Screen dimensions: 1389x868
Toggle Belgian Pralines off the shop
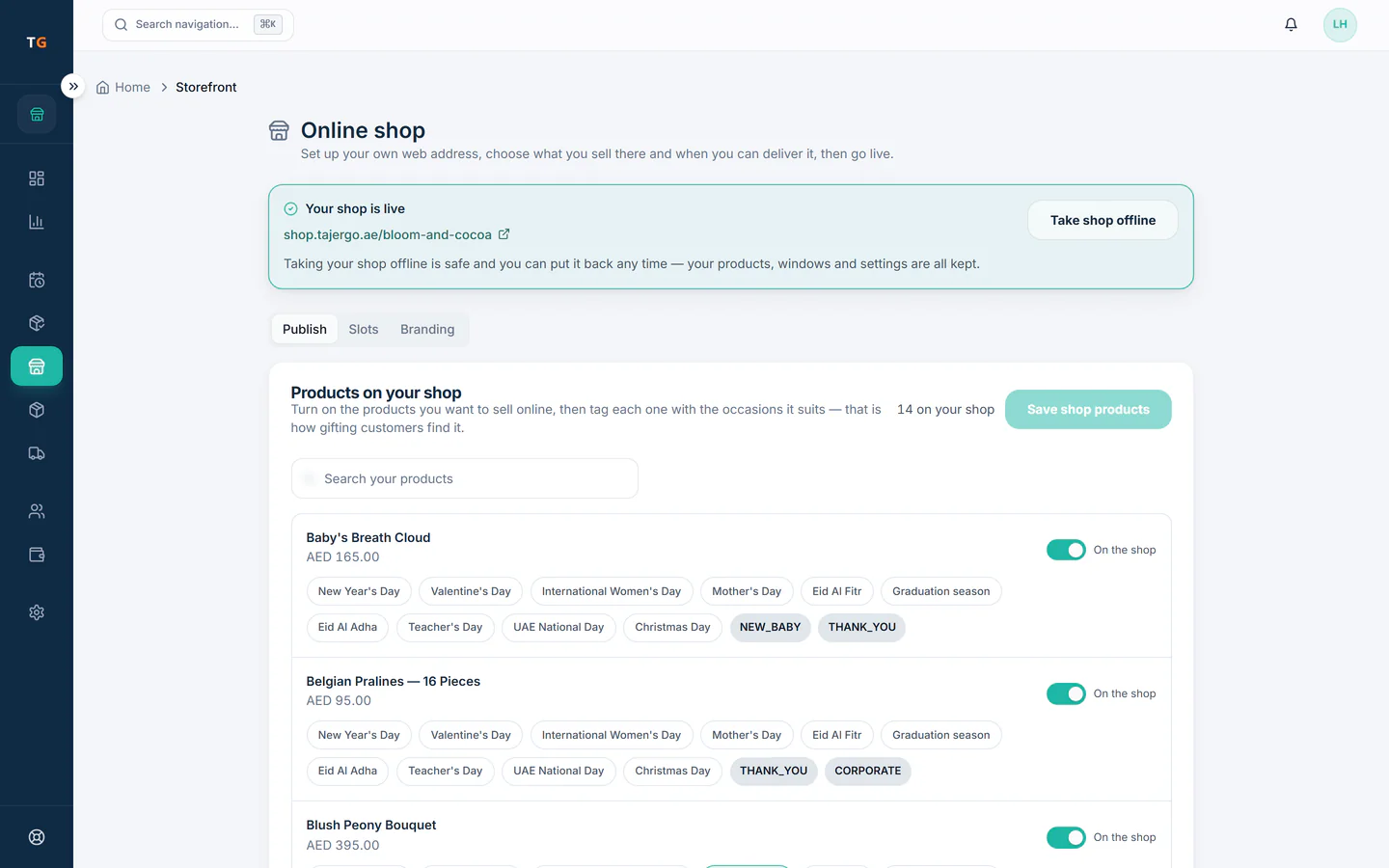pos(1066,693)
